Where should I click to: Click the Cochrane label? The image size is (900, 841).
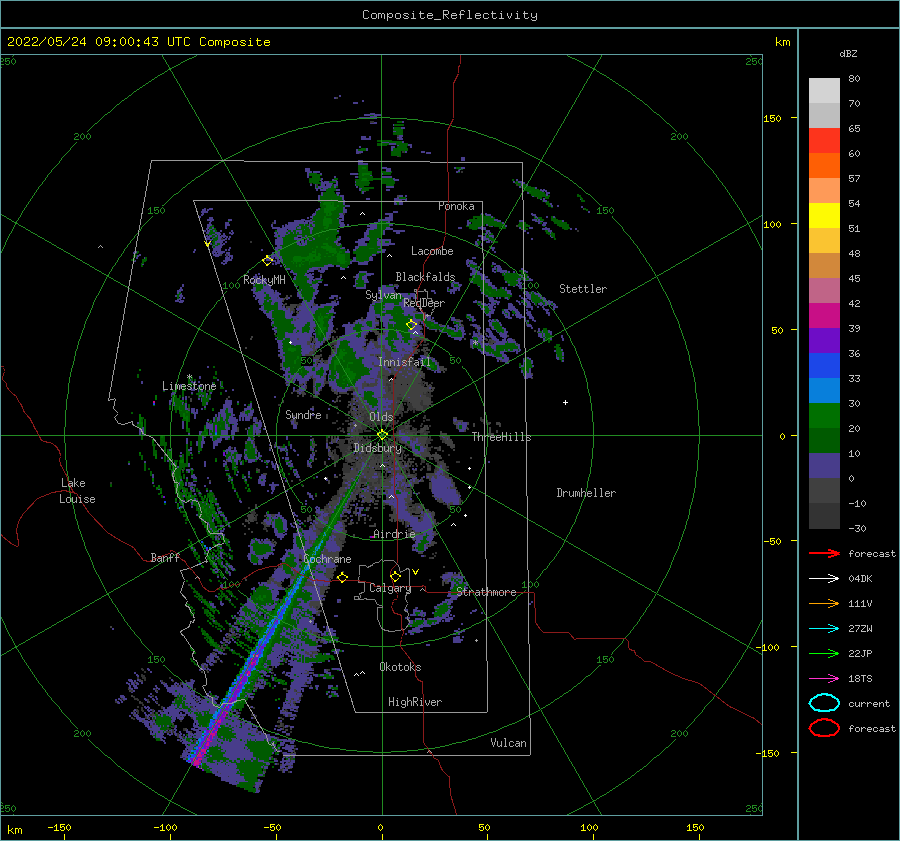tap(327, 559)
